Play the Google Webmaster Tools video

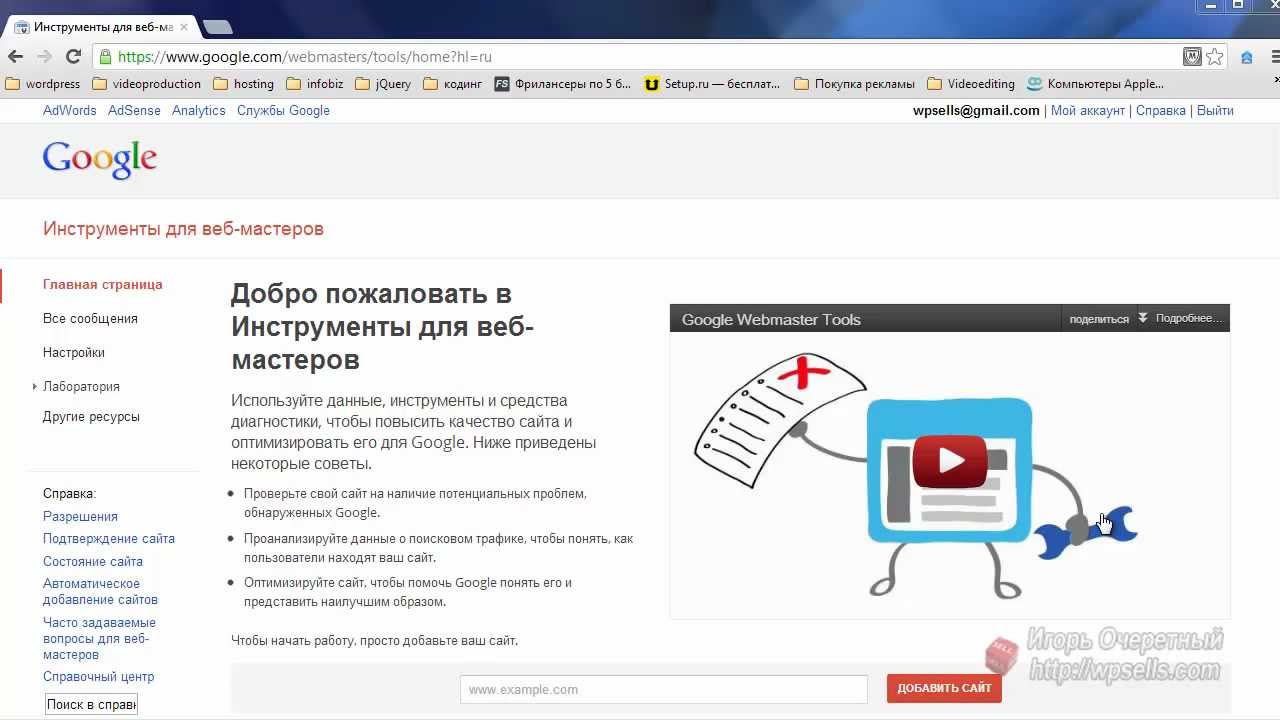coord(950,461)
